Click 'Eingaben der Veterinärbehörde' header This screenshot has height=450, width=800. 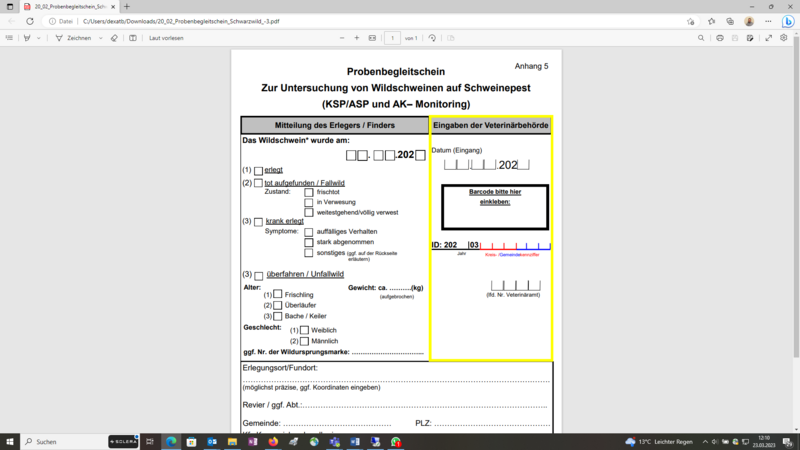tap(491, 125)
